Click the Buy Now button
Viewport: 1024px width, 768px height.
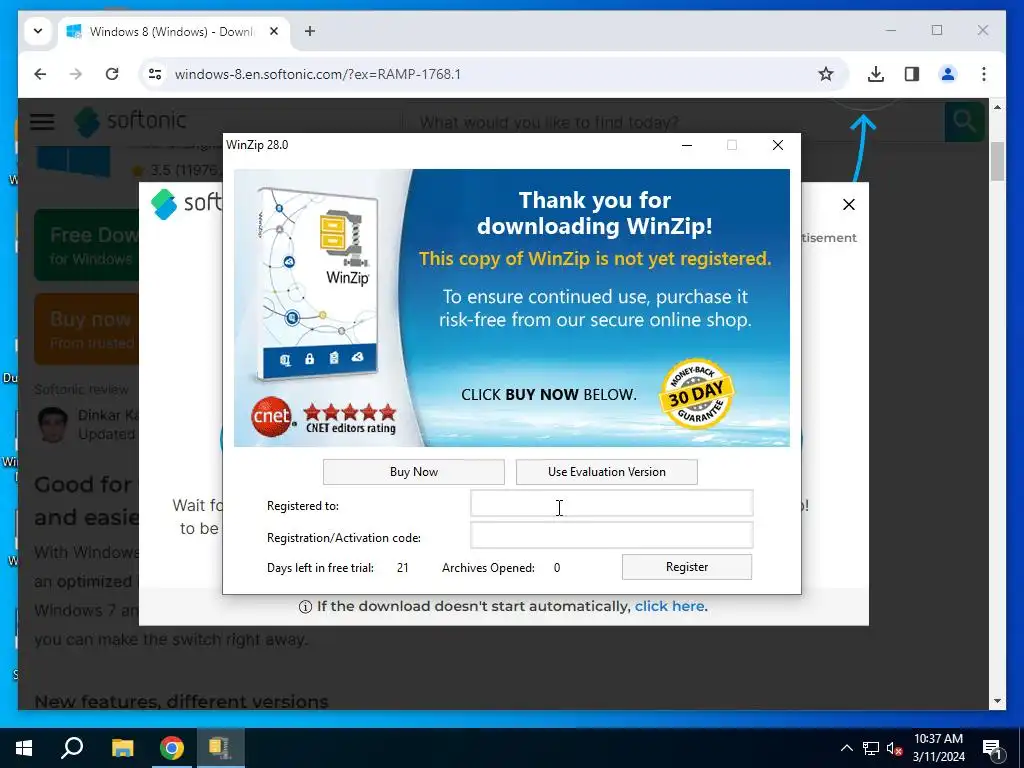[413, 472]
